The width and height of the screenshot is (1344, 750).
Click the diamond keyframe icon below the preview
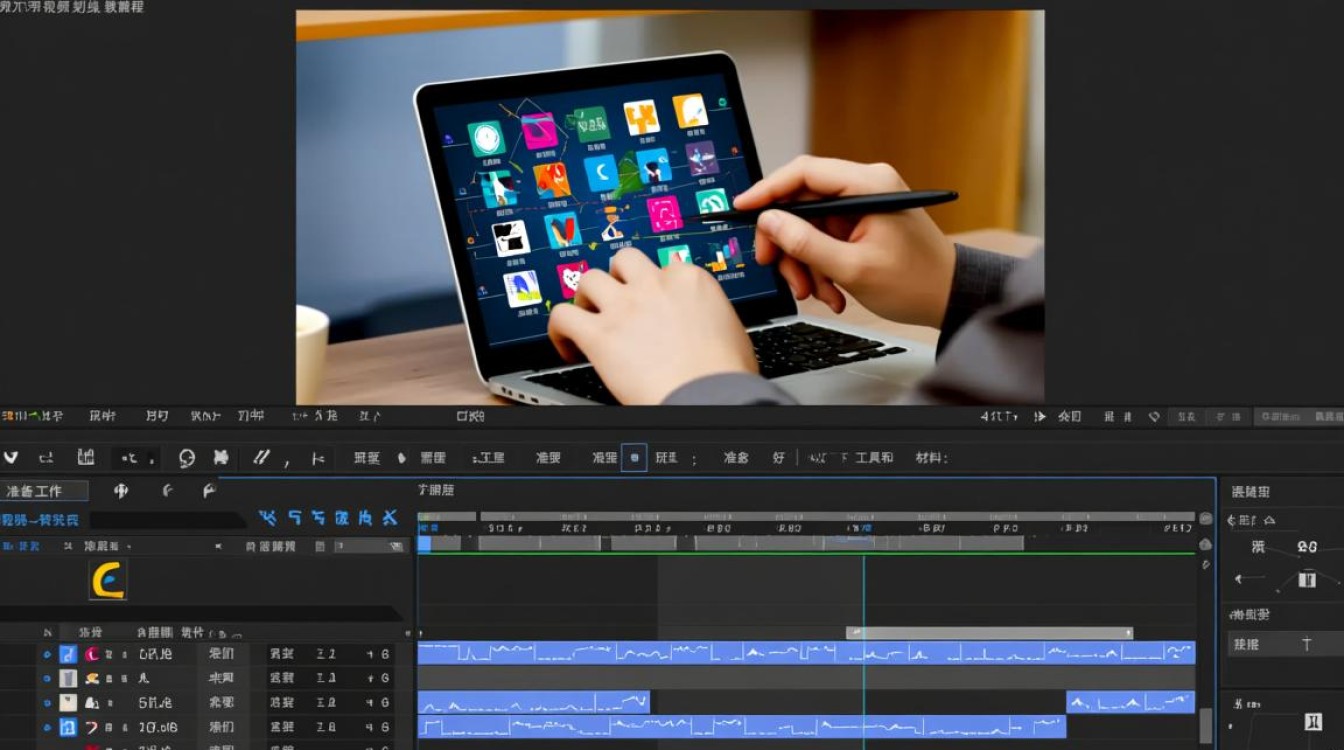point(1154,416)
